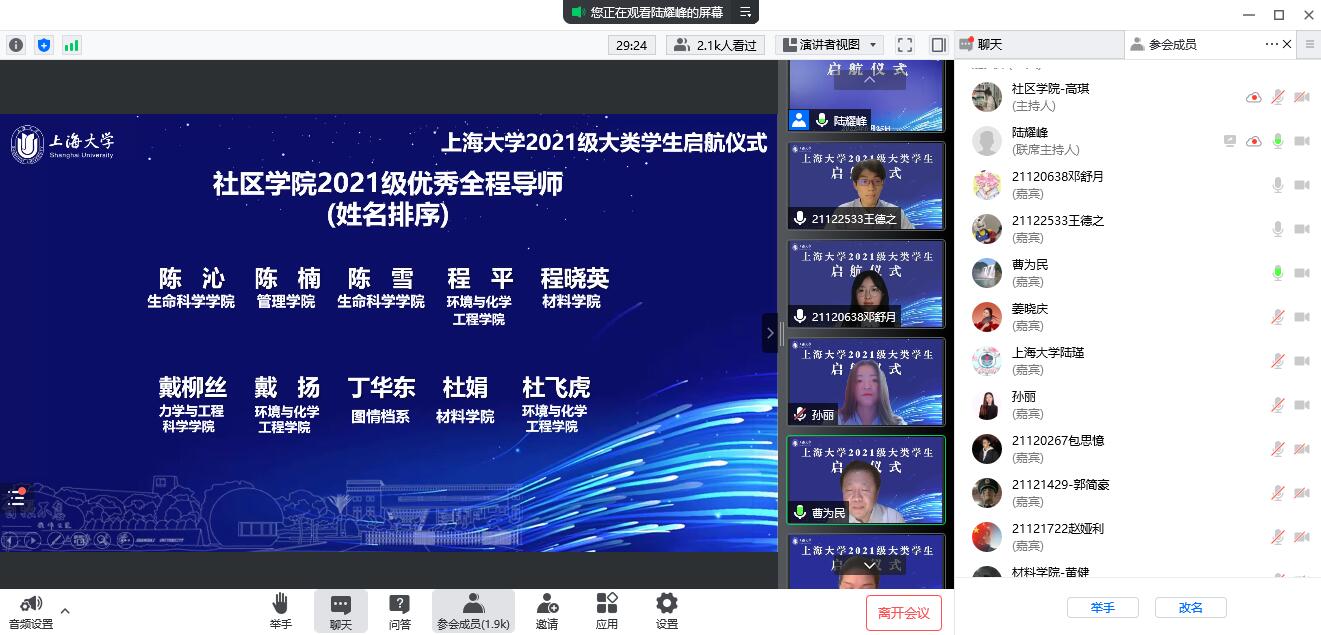Open the 应用 apps icon
This screenshot has height=635, width=1321.
tap(607, 611)
